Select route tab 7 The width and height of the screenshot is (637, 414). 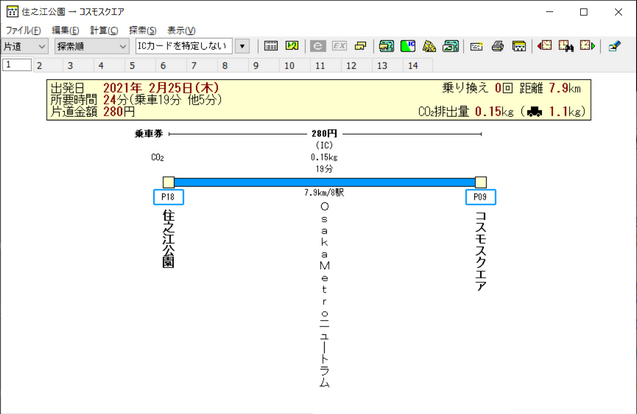click(x=202, y=65)
